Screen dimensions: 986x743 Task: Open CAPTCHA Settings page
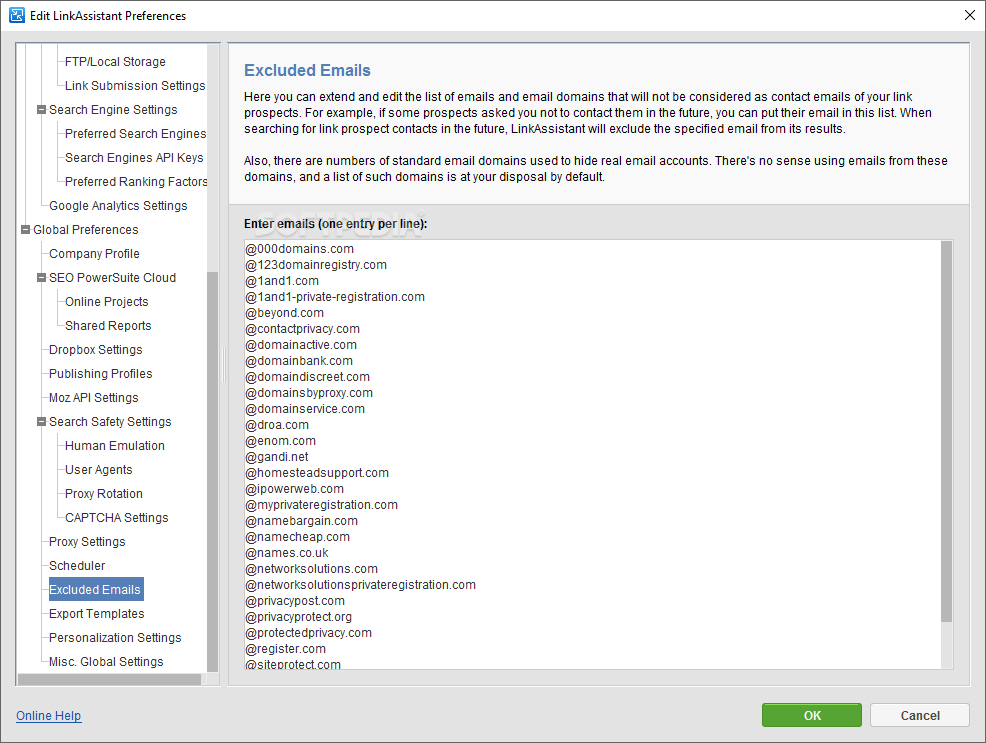[116, 517]
